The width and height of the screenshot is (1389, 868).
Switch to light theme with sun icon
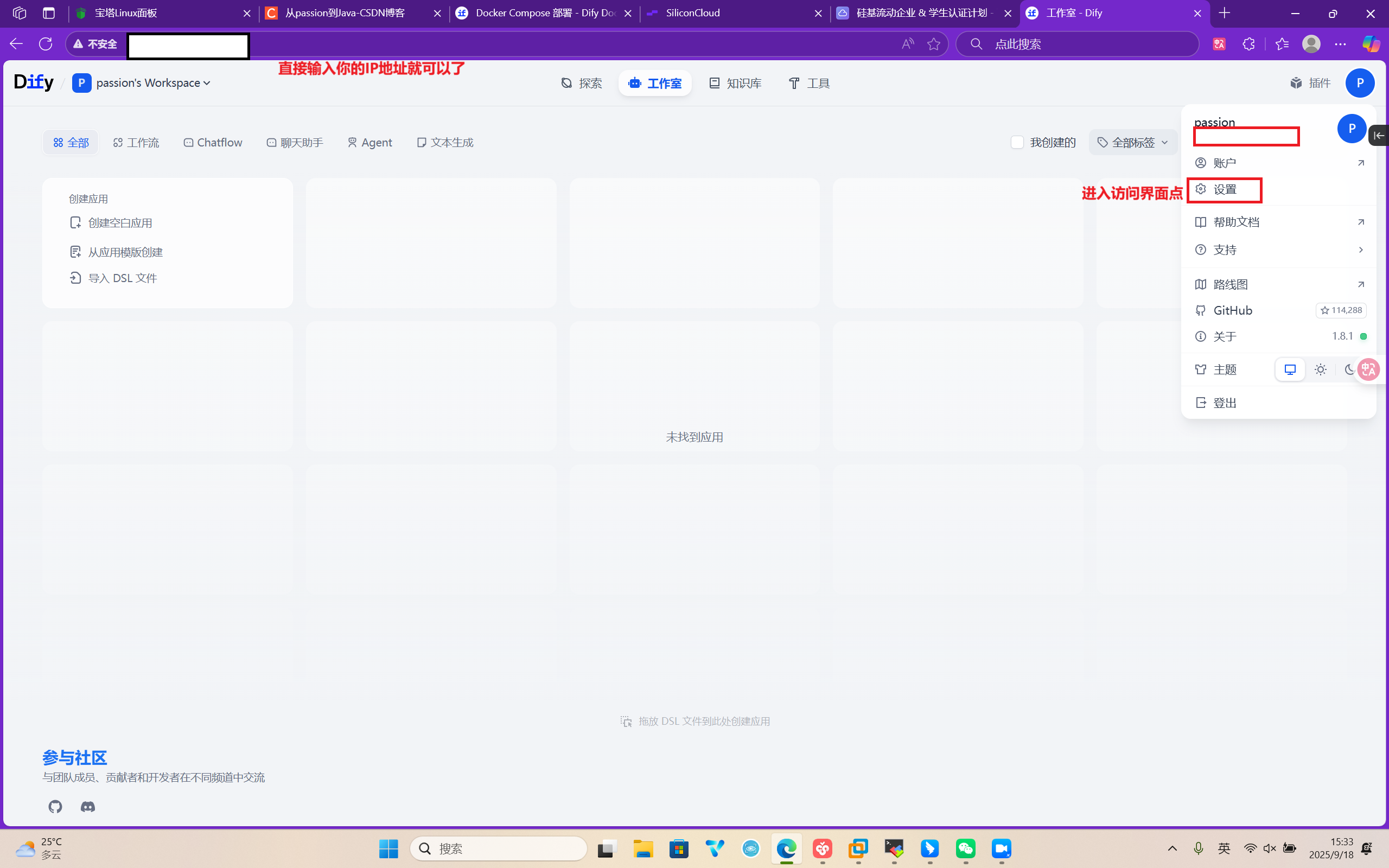point(1320,369)
